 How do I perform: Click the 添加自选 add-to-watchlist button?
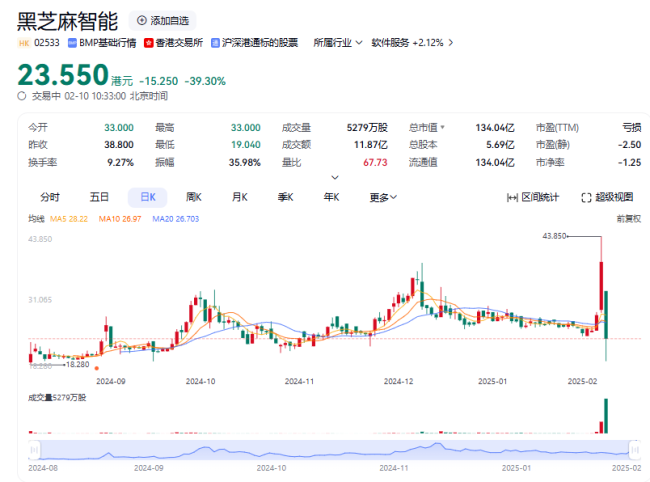click(x=162, y=20)
